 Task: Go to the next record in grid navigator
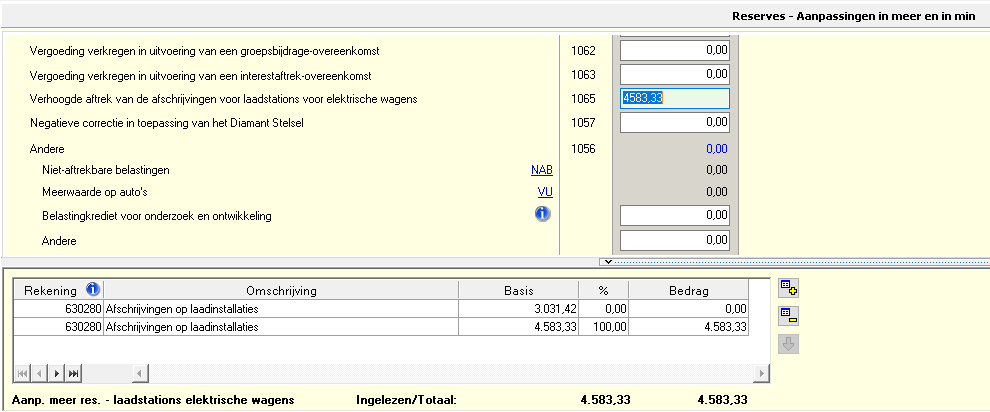(x=57, y=373)
